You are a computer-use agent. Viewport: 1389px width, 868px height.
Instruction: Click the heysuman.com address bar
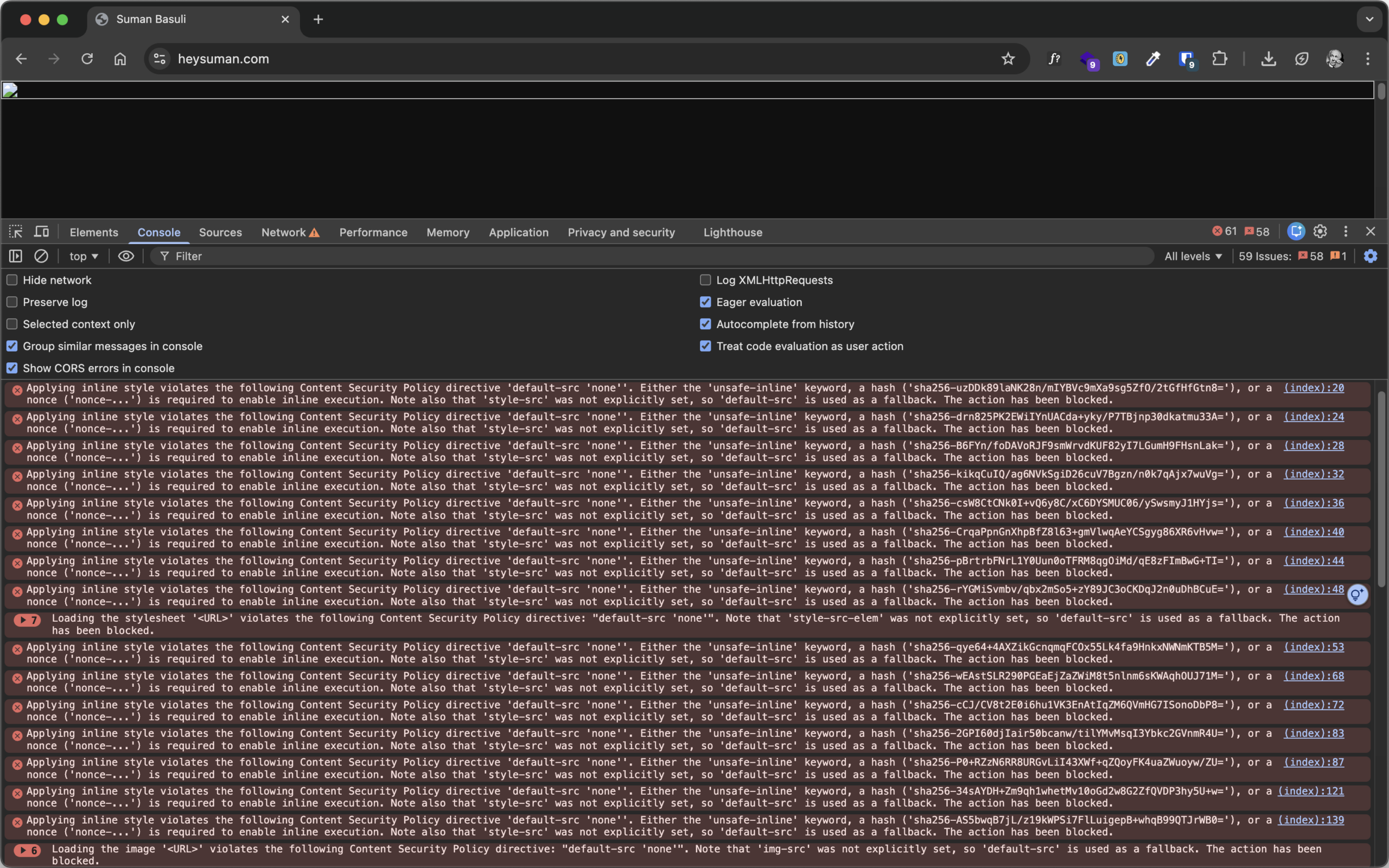(585, 59)
